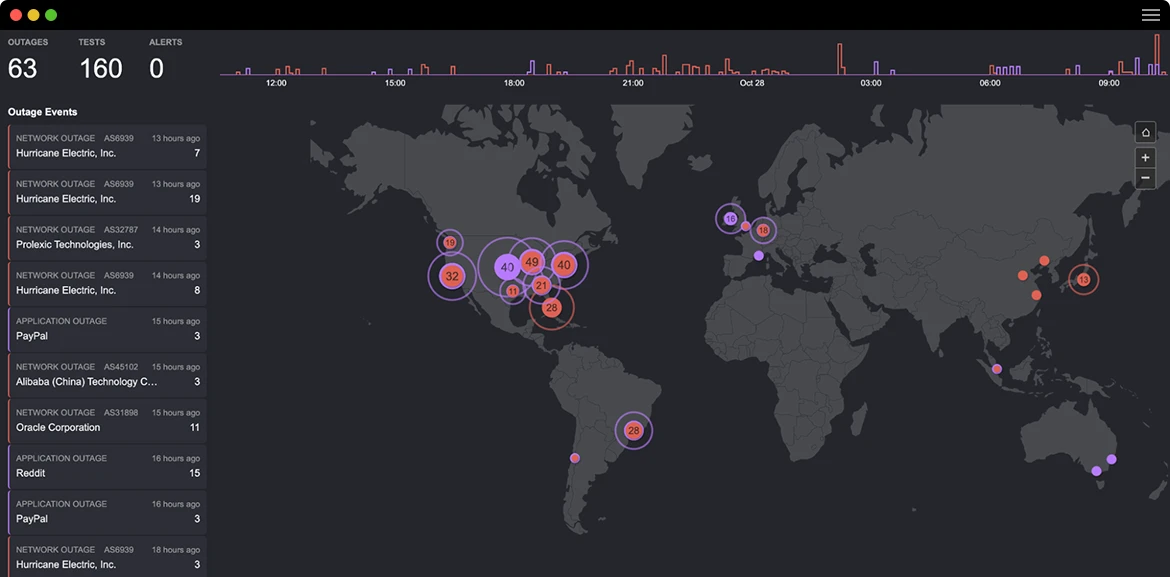Click the OUTAGES counter showing 63
The height and width of the screenshot is (577, 1170).
tap(25, 67)
